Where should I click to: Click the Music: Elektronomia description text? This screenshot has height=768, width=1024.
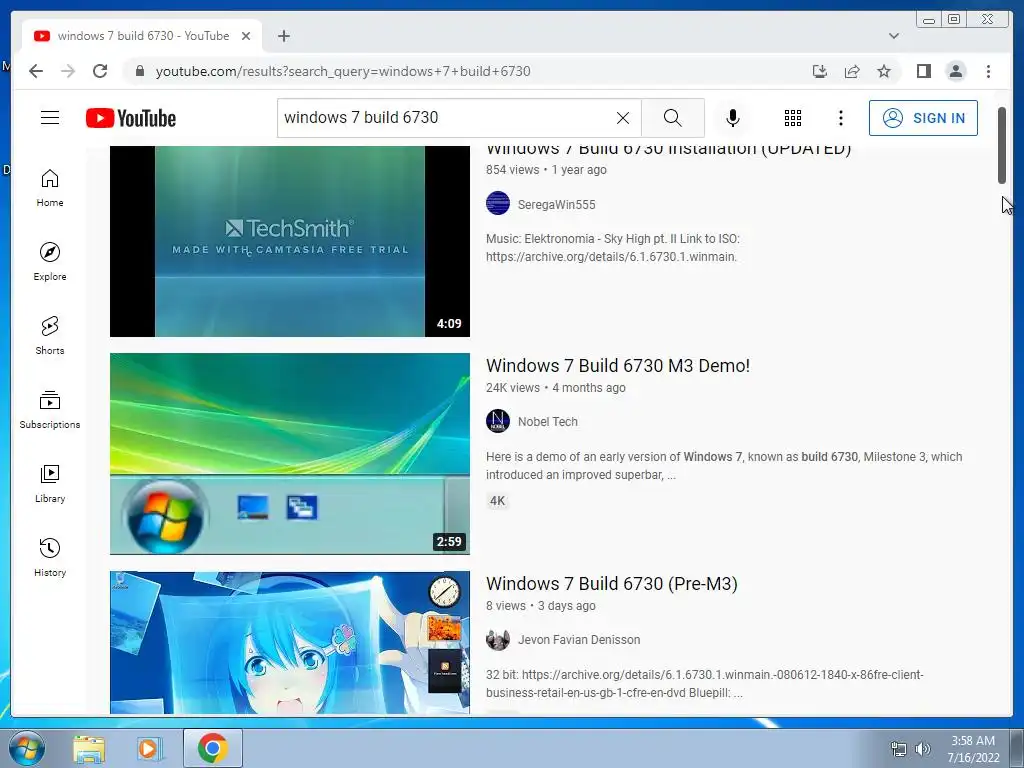(x=613, y=248)
